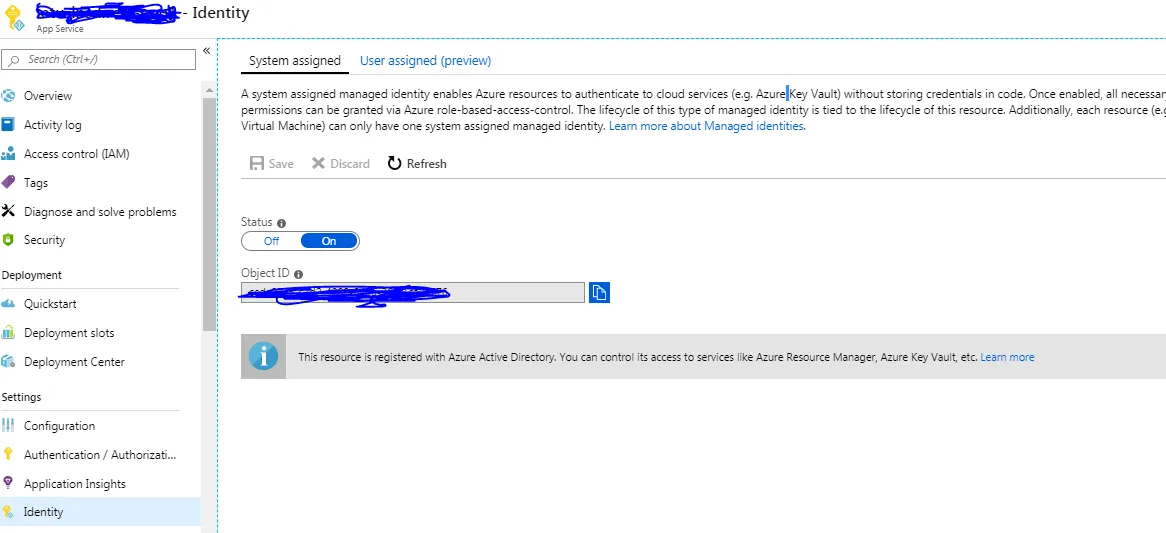Turn the Status toggle Off
This screenshot has height=533, width=1166.
271,241
